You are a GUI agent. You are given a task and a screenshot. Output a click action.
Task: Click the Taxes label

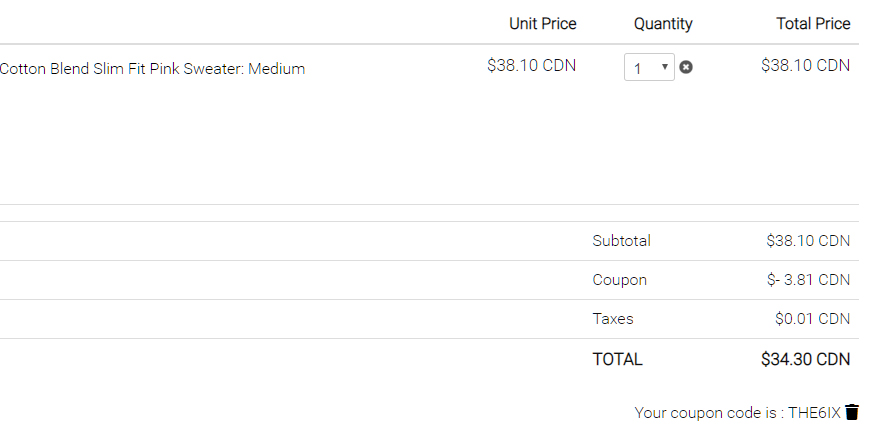(613, 319)
